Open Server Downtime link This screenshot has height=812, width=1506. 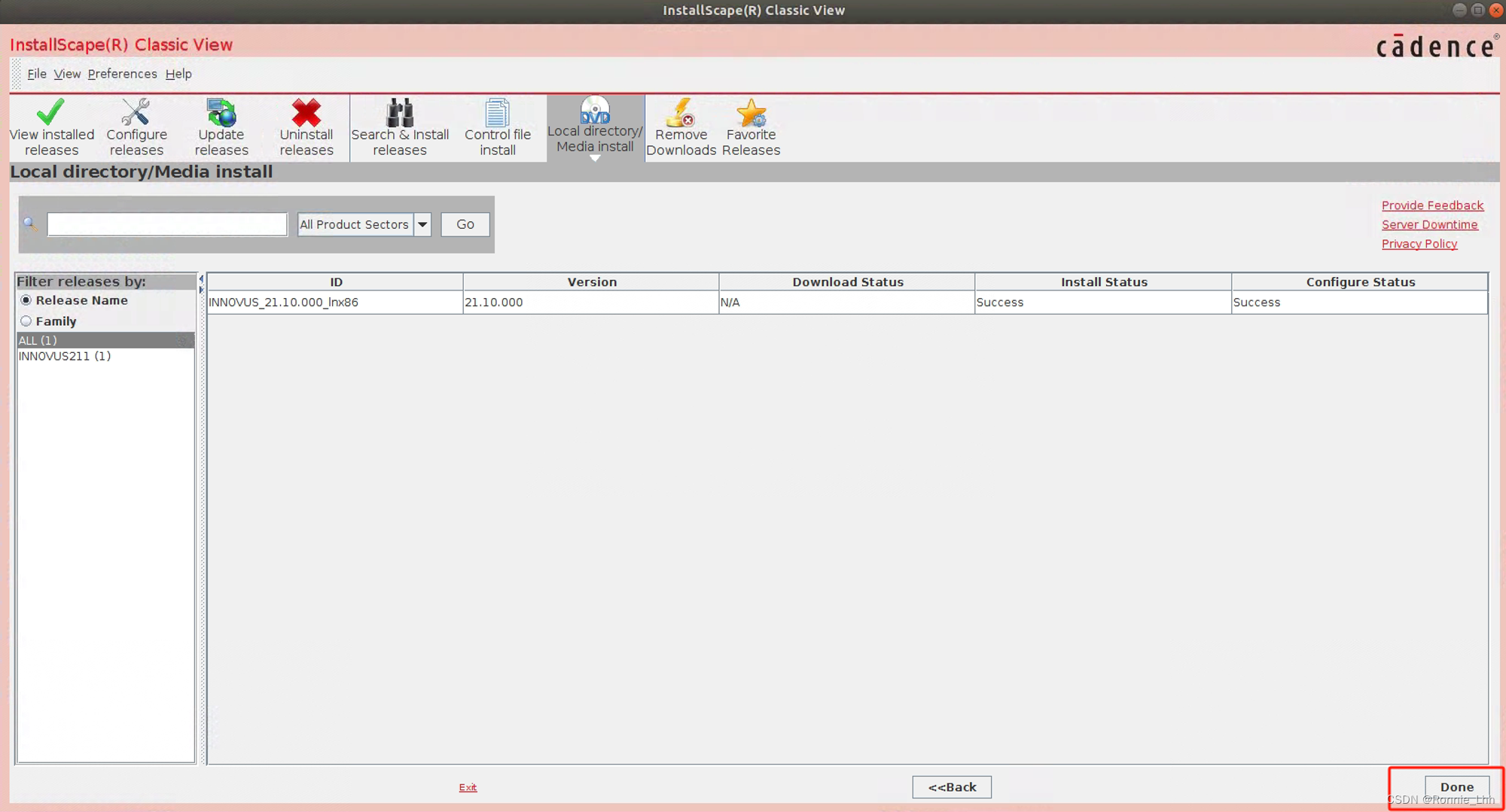[x=1429, y=224]
